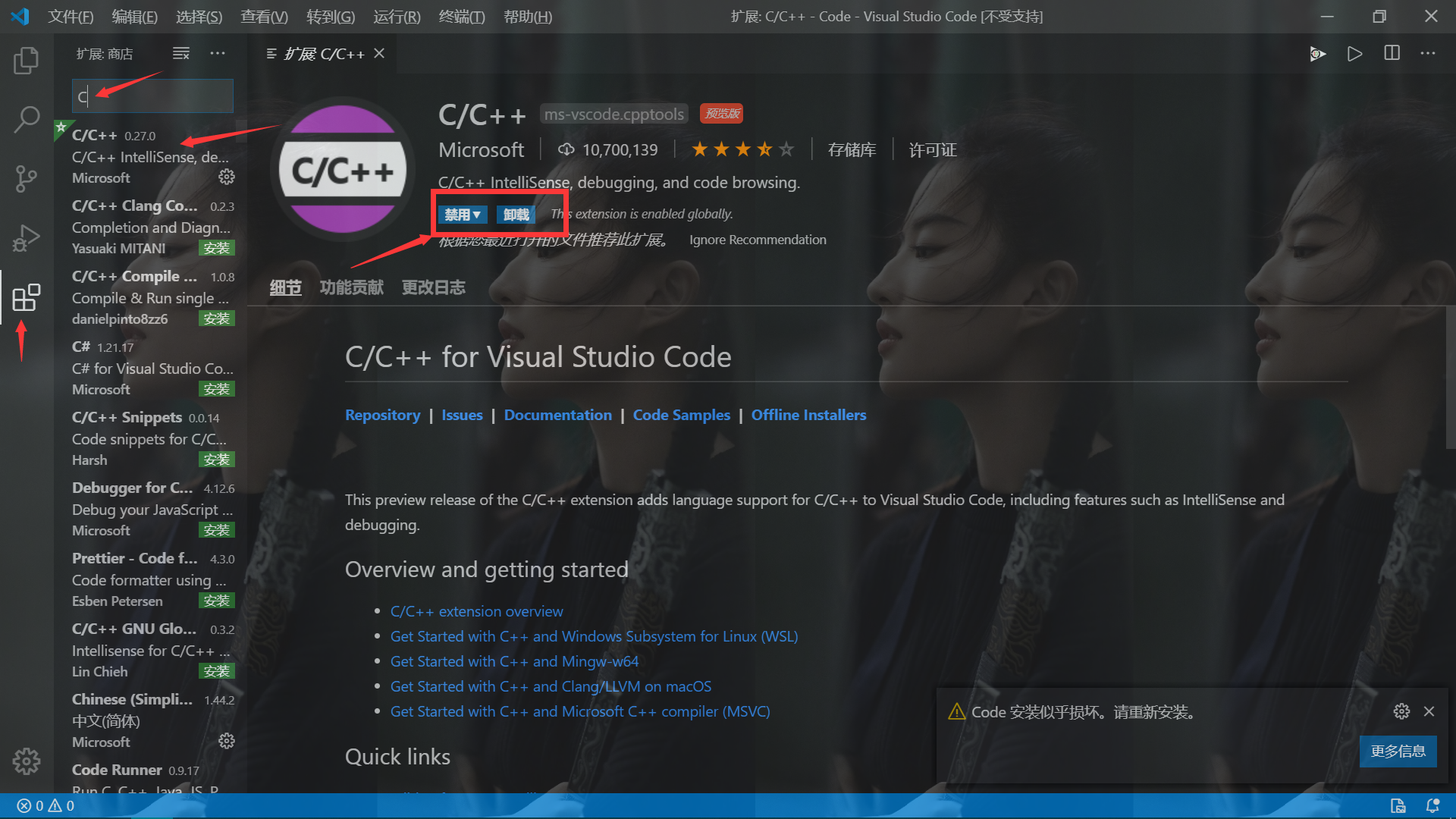
Task: Open the Repository link in readme
Action: pyautogui.click(x=382, y=415)
